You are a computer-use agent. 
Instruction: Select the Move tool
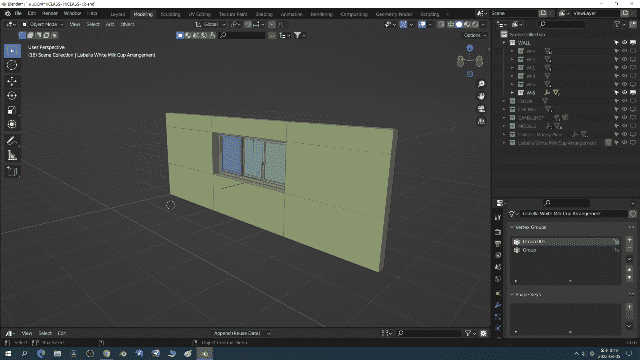(12, 81)
